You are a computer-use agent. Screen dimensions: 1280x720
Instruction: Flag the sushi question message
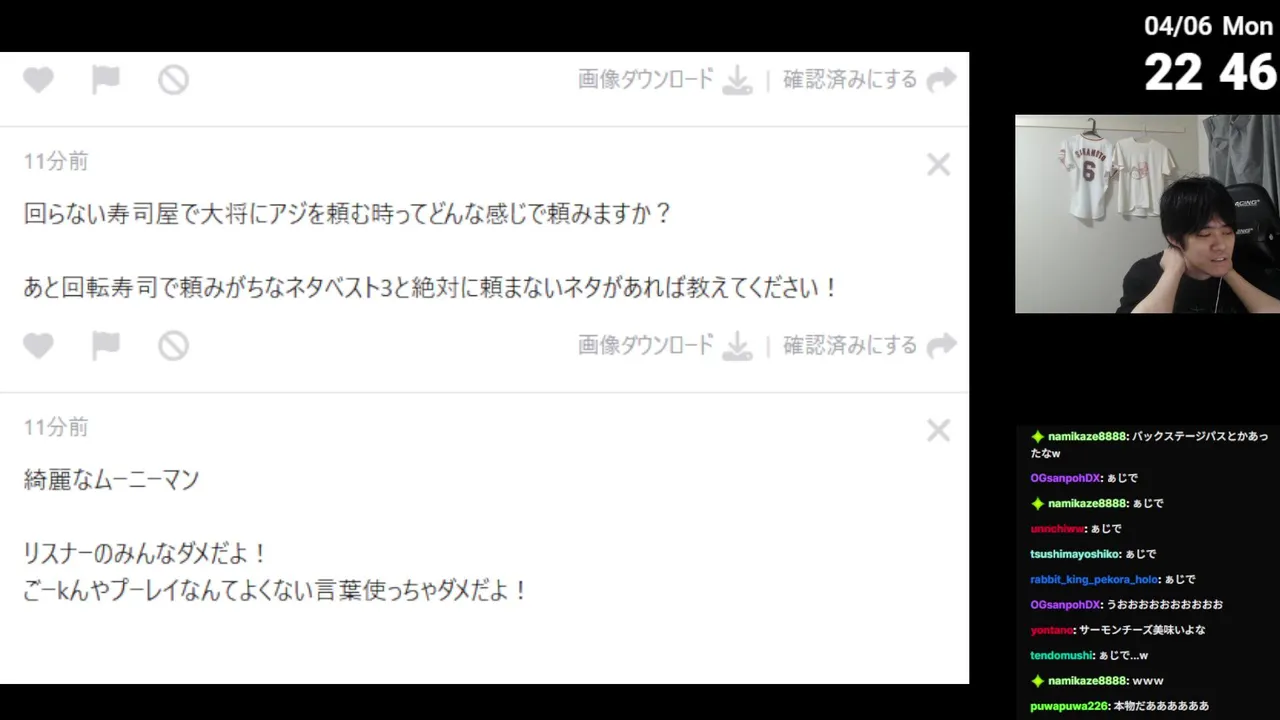pos(105,346)
